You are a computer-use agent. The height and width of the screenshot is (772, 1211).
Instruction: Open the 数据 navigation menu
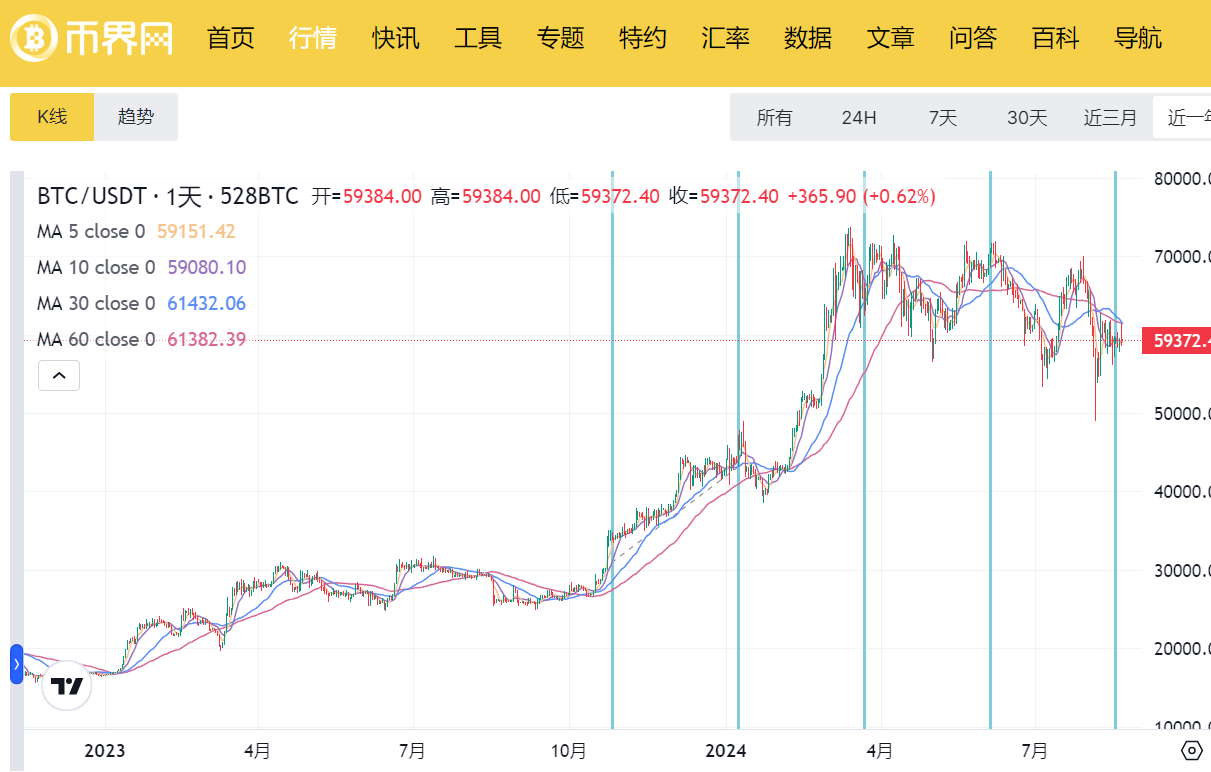tap(808, 38)
